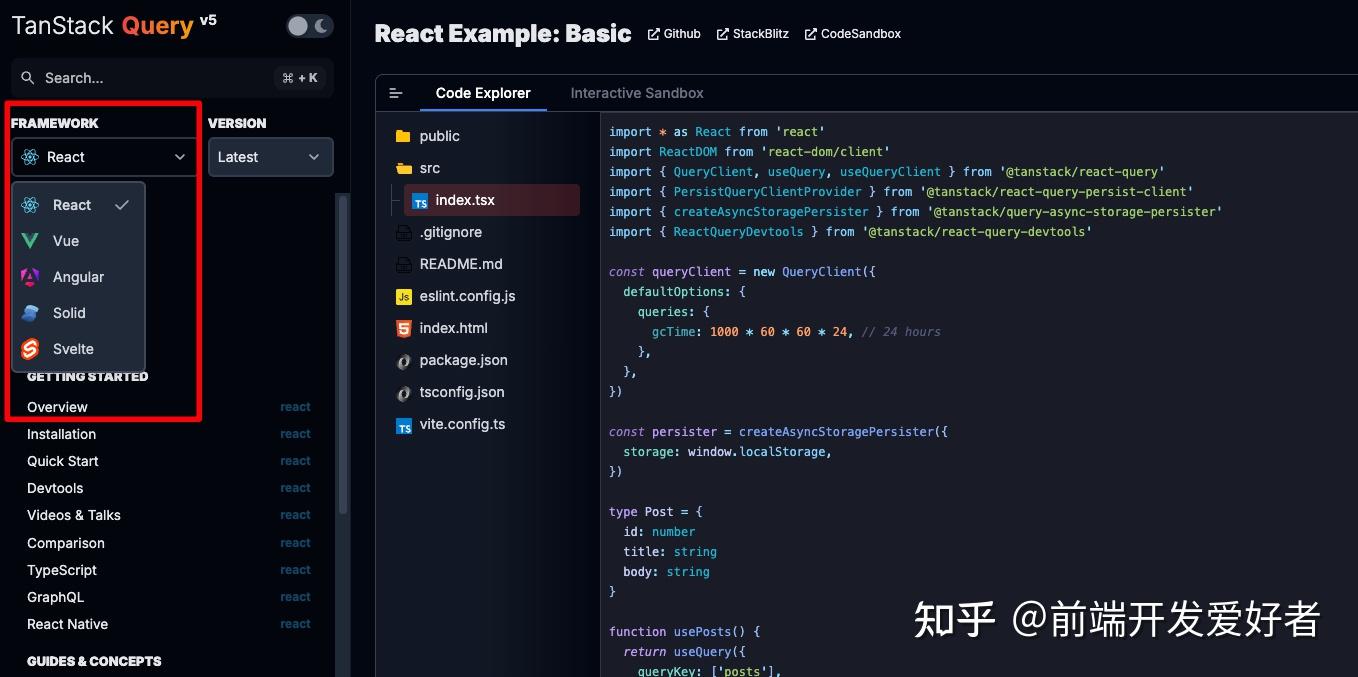Open the Quick Start docs link
Viewport: 1358px width, 677px height.
coord(63,461)
